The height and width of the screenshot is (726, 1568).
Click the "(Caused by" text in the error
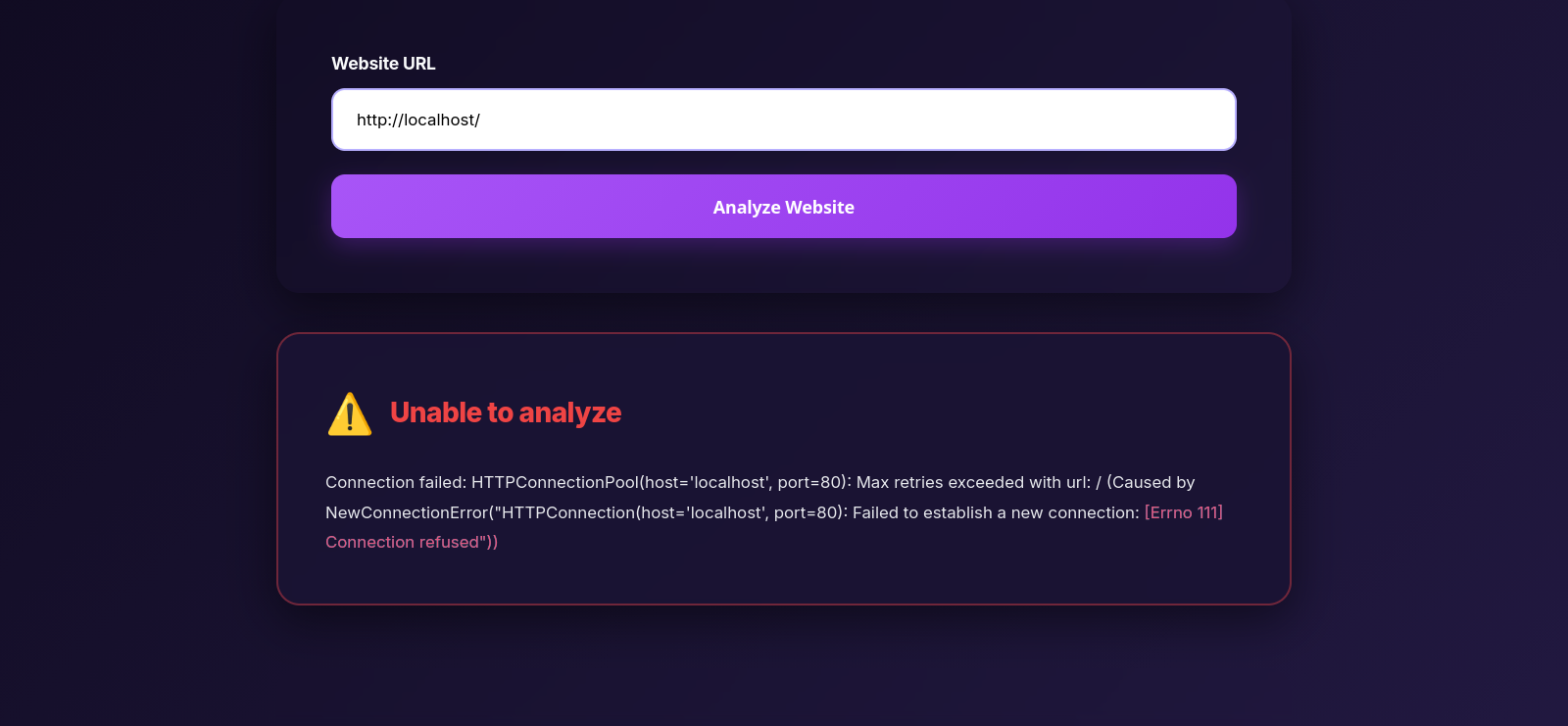1151,482
